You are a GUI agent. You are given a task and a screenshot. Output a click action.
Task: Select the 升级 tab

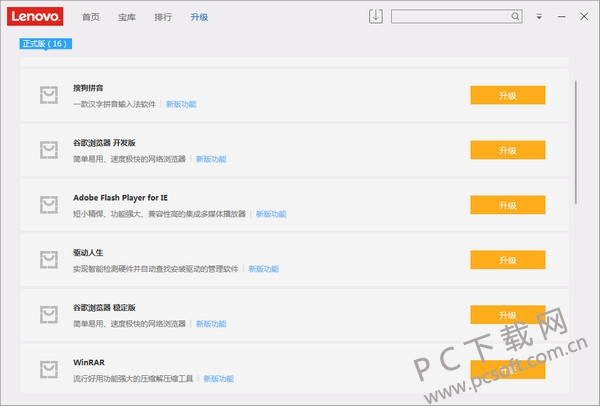point(199,17)
